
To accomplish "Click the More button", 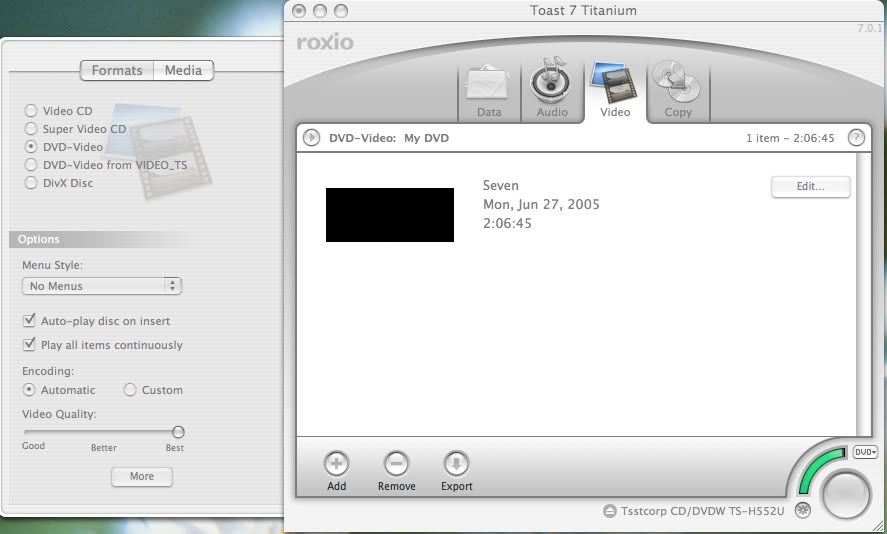I will point(142,476).
